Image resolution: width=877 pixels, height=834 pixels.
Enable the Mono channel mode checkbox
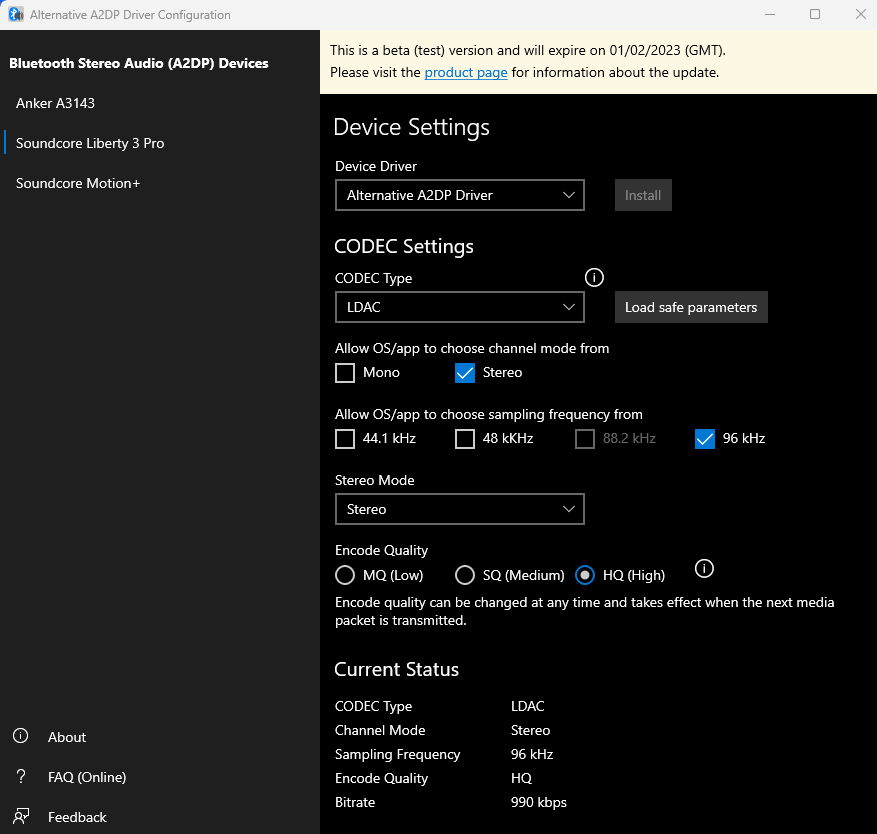point(345,373)
